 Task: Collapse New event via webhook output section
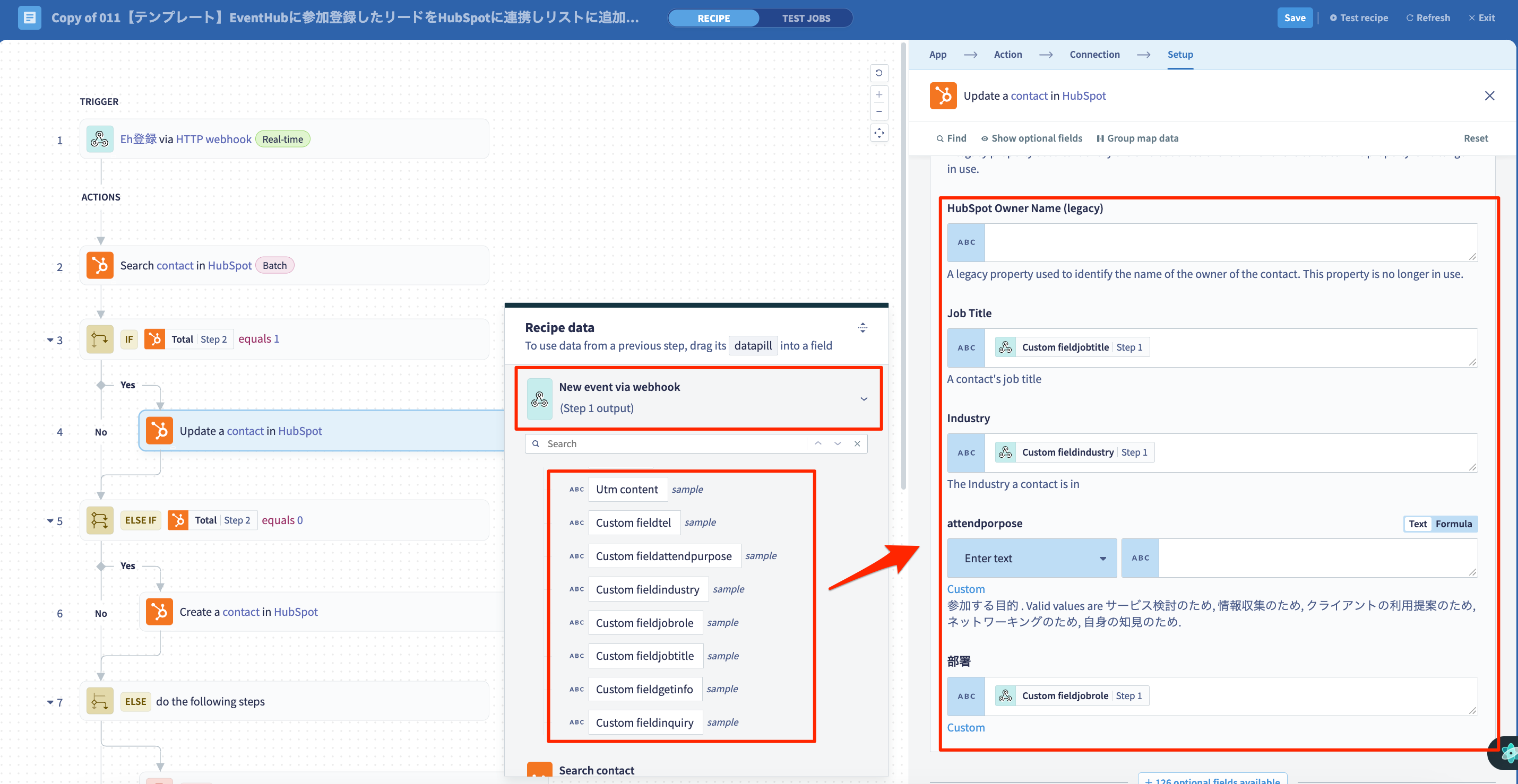(x=864, y=399)
